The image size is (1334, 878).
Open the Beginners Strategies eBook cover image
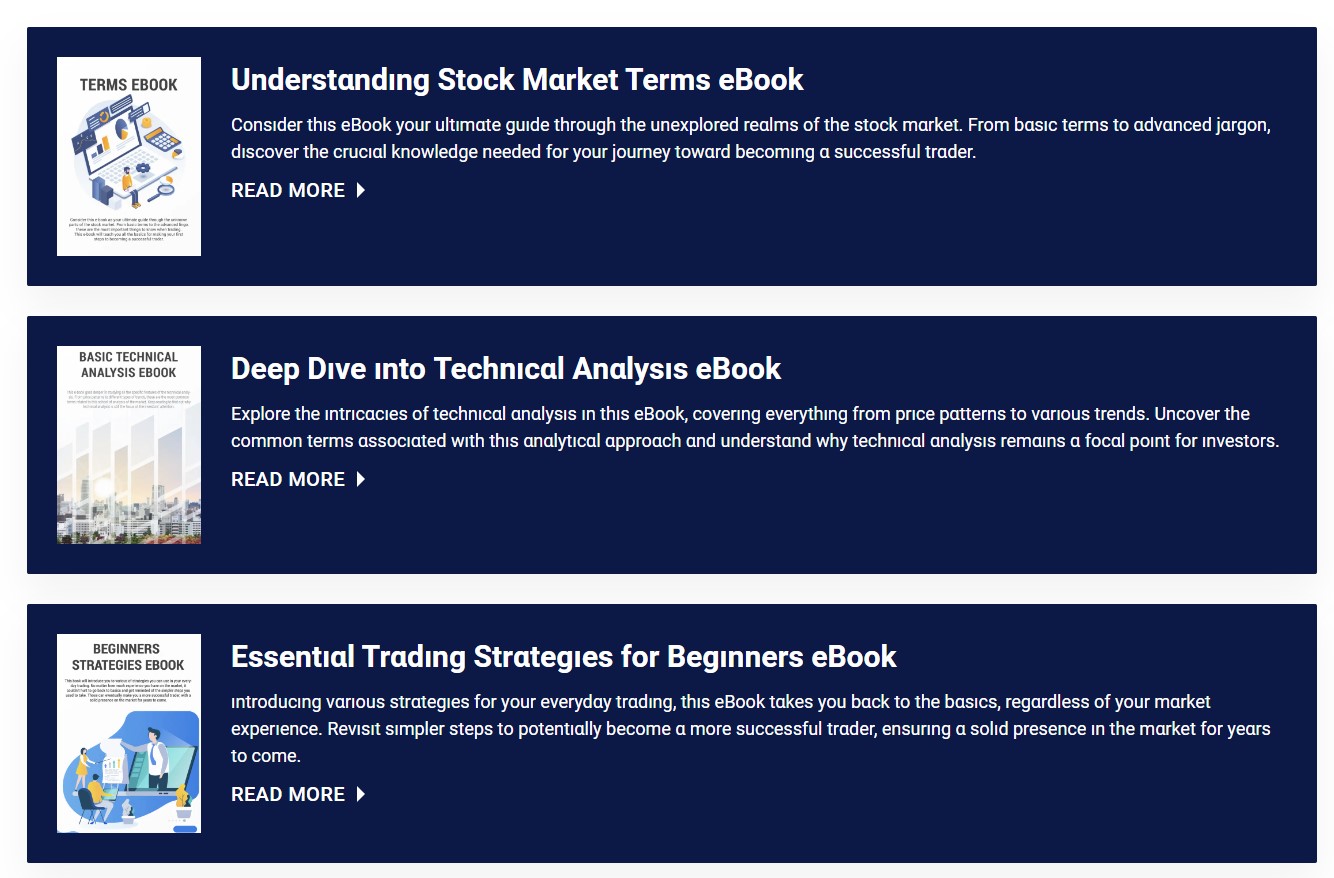coord(129,733)
